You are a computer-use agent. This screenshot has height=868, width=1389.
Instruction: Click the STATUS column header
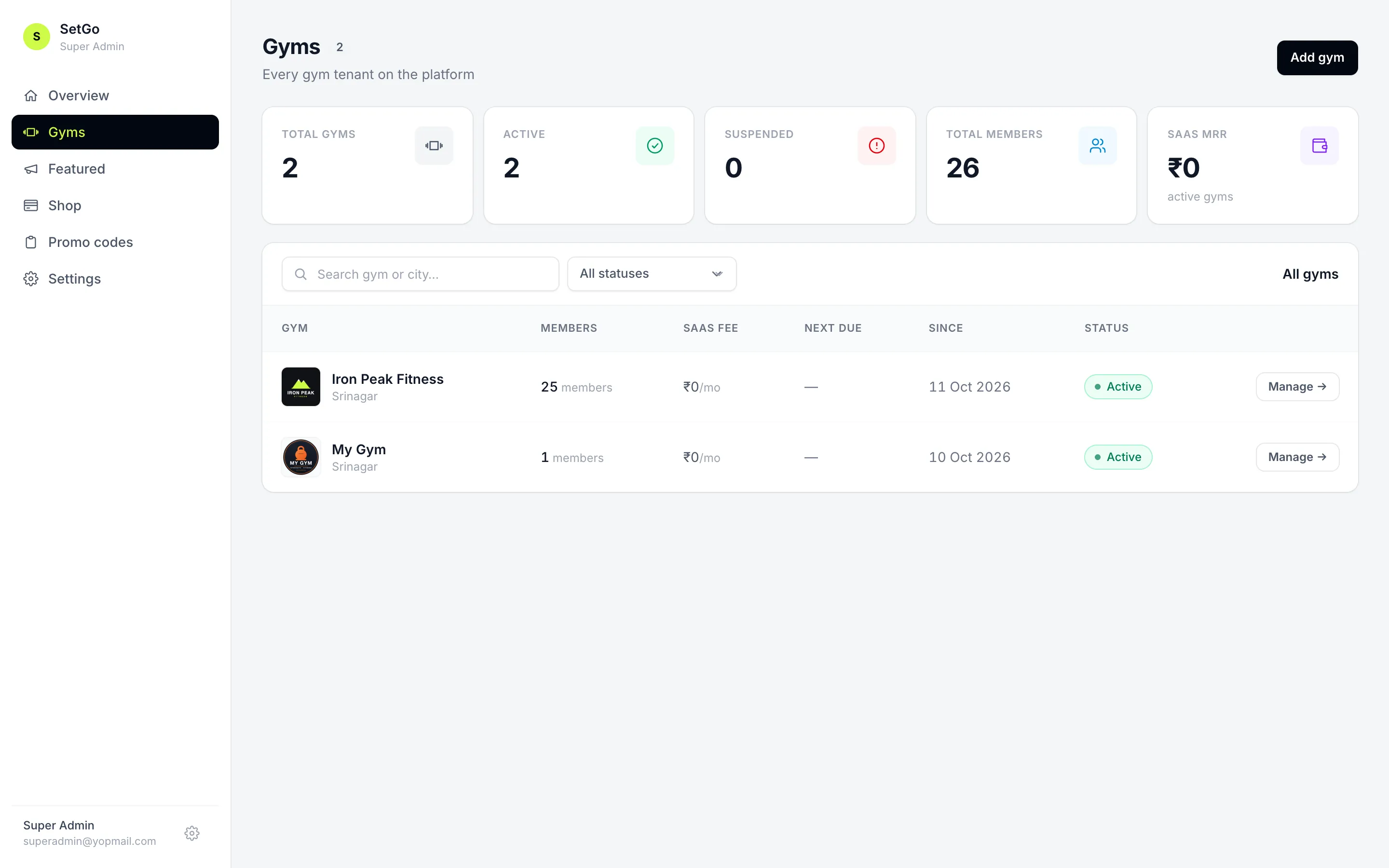click(1106, 328)
